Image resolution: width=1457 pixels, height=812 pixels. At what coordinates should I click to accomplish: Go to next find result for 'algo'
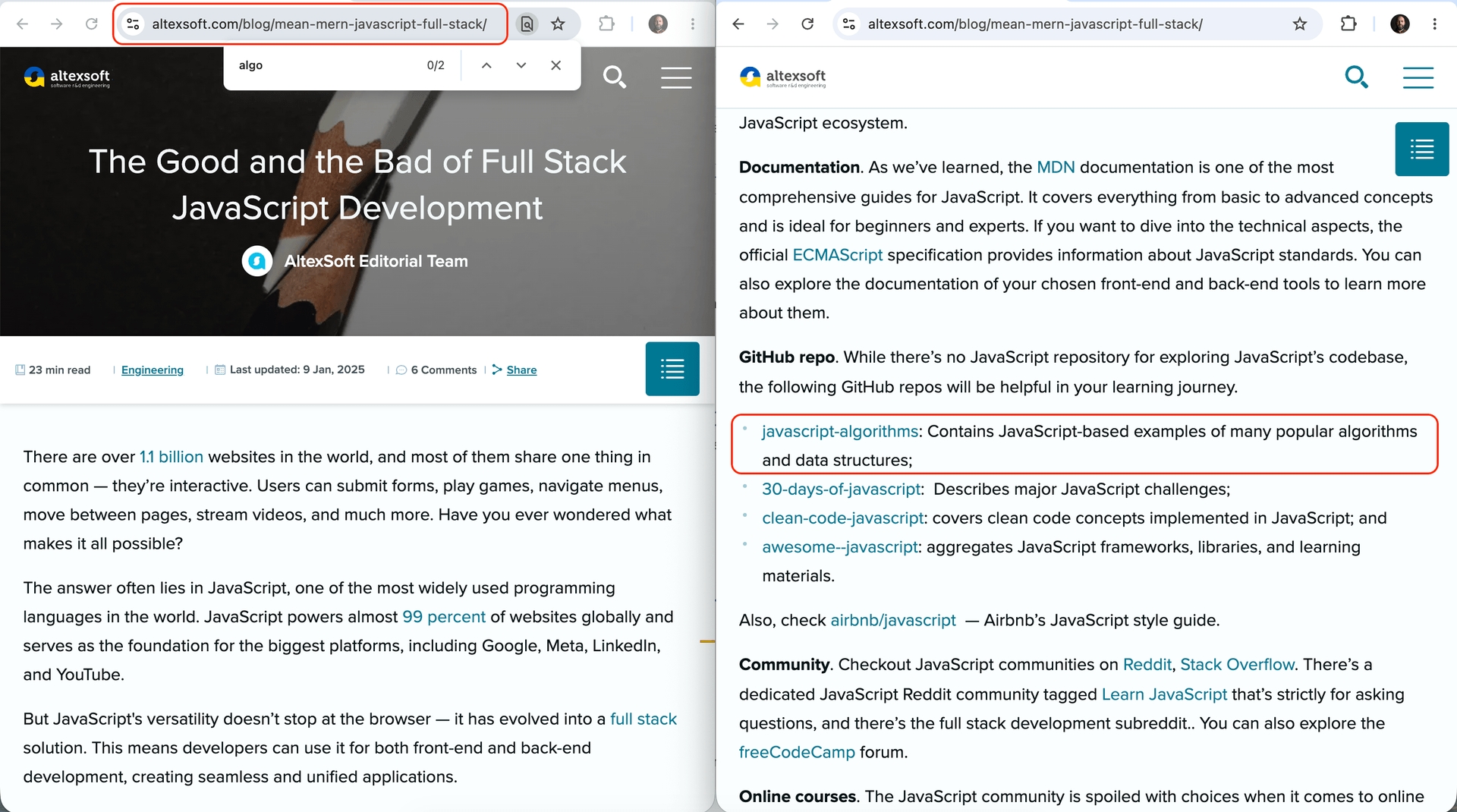tap(521, 65)
